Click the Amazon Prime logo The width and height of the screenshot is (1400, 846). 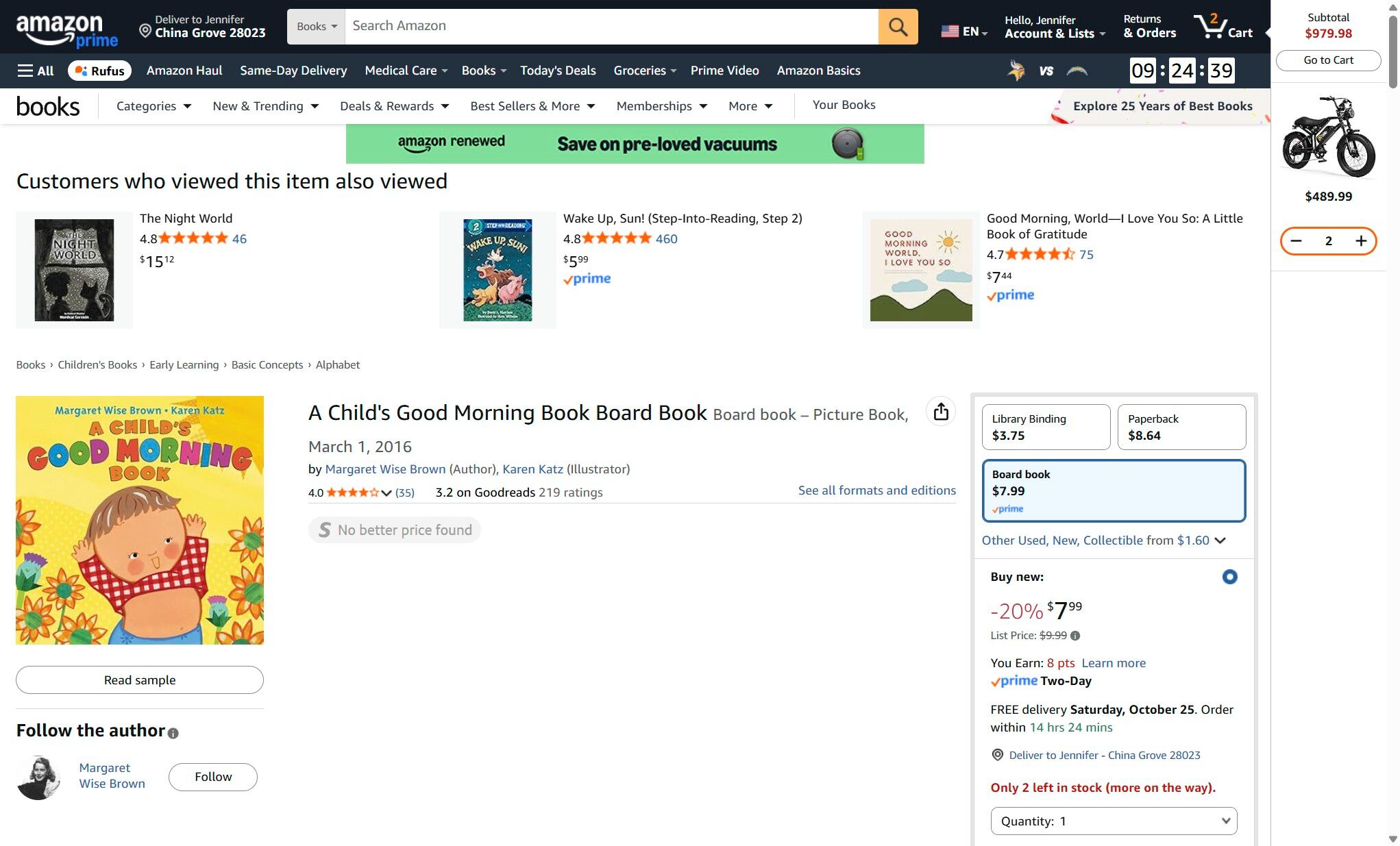[66, 31]
